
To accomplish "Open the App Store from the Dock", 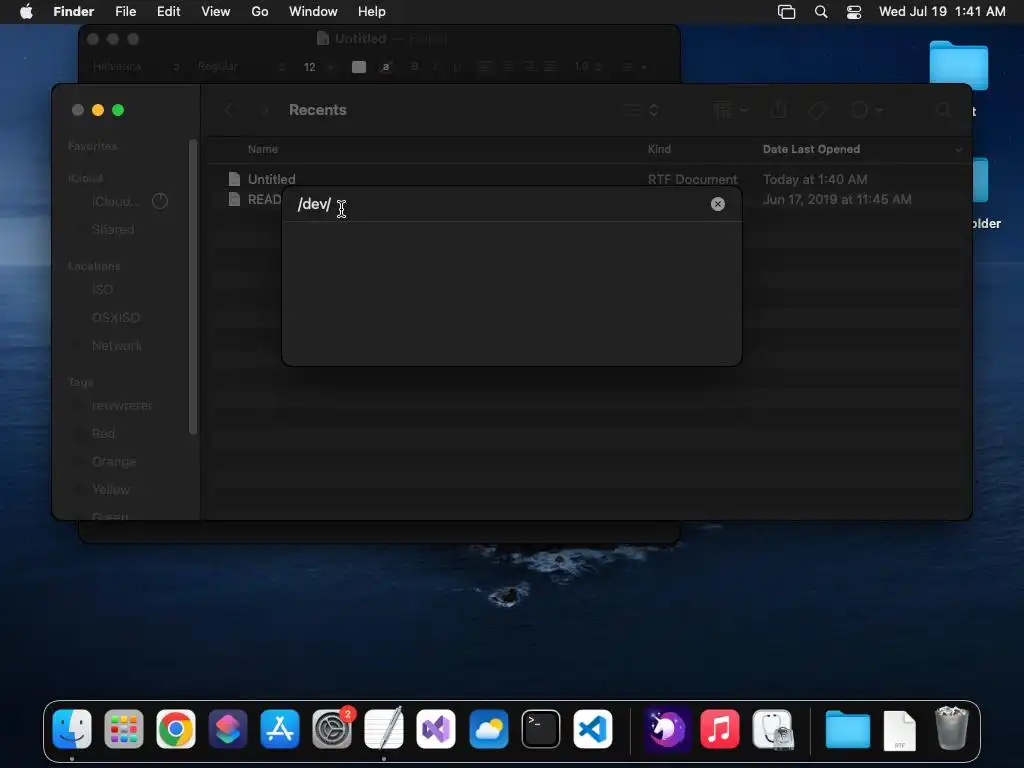I will click(280, 728).
